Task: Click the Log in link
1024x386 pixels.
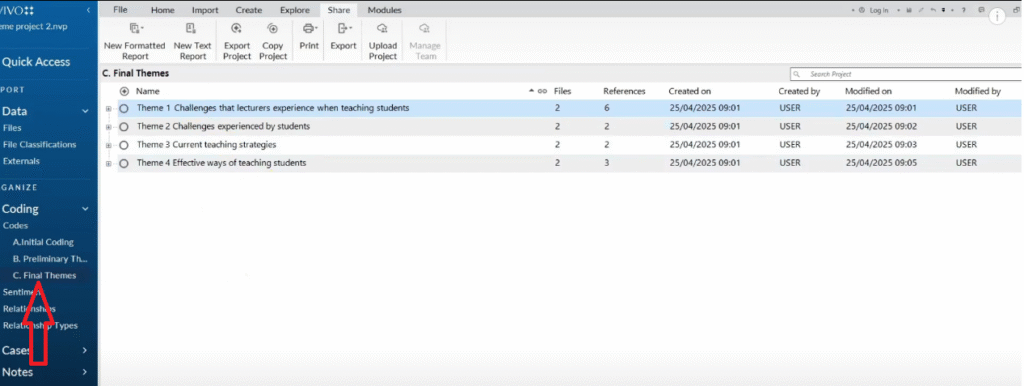Action: pyautogui.click(x=879, y=10)
